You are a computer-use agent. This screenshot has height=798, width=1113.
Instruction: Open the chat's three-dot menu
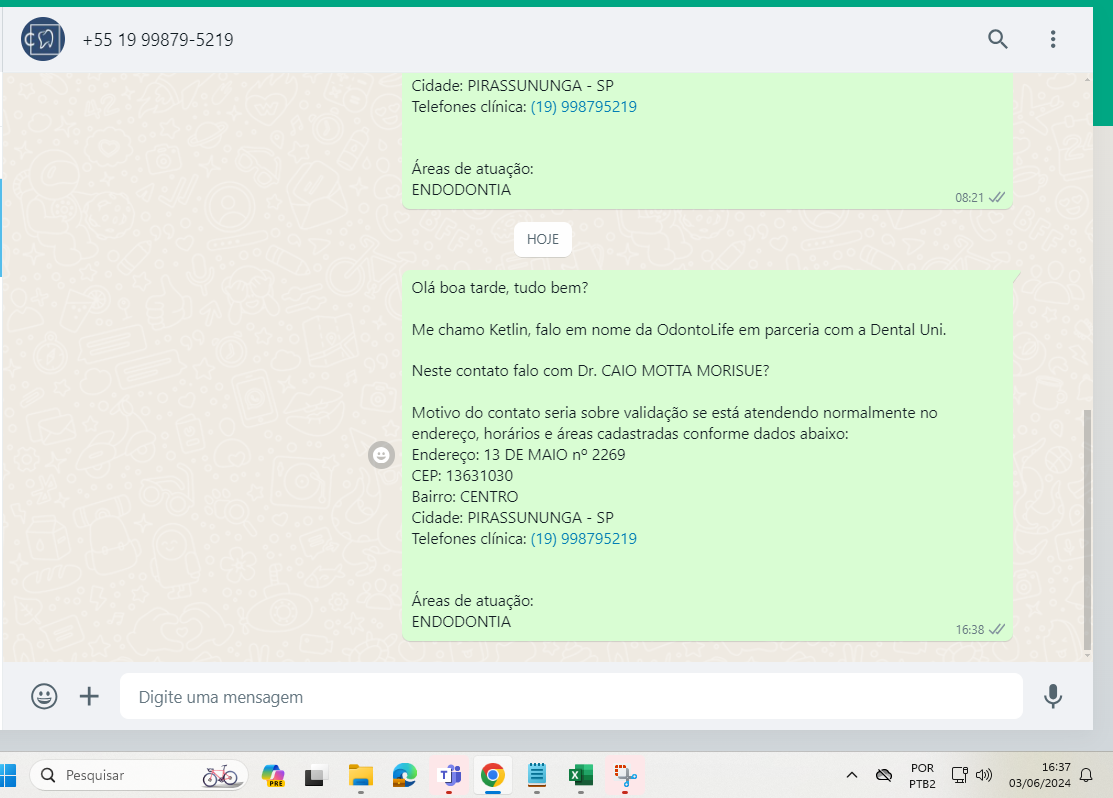coord(1053,39)
